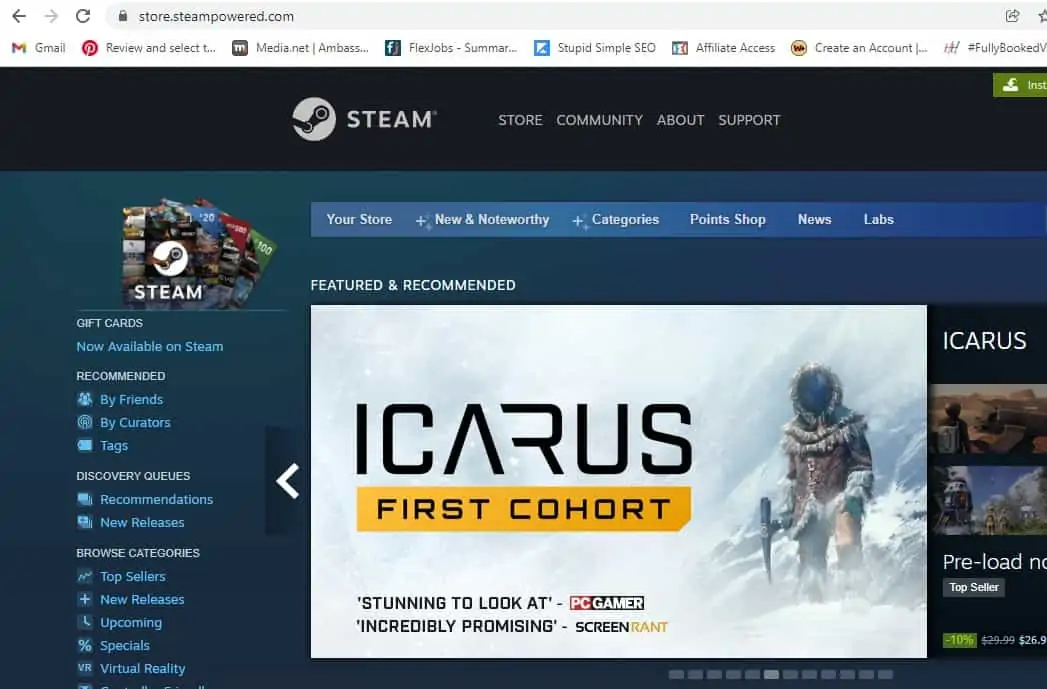Screen dimensions: 1047x689
Task: Click the share page icon in address bar
Action: pyautogui.click(x=1012, y=16)
